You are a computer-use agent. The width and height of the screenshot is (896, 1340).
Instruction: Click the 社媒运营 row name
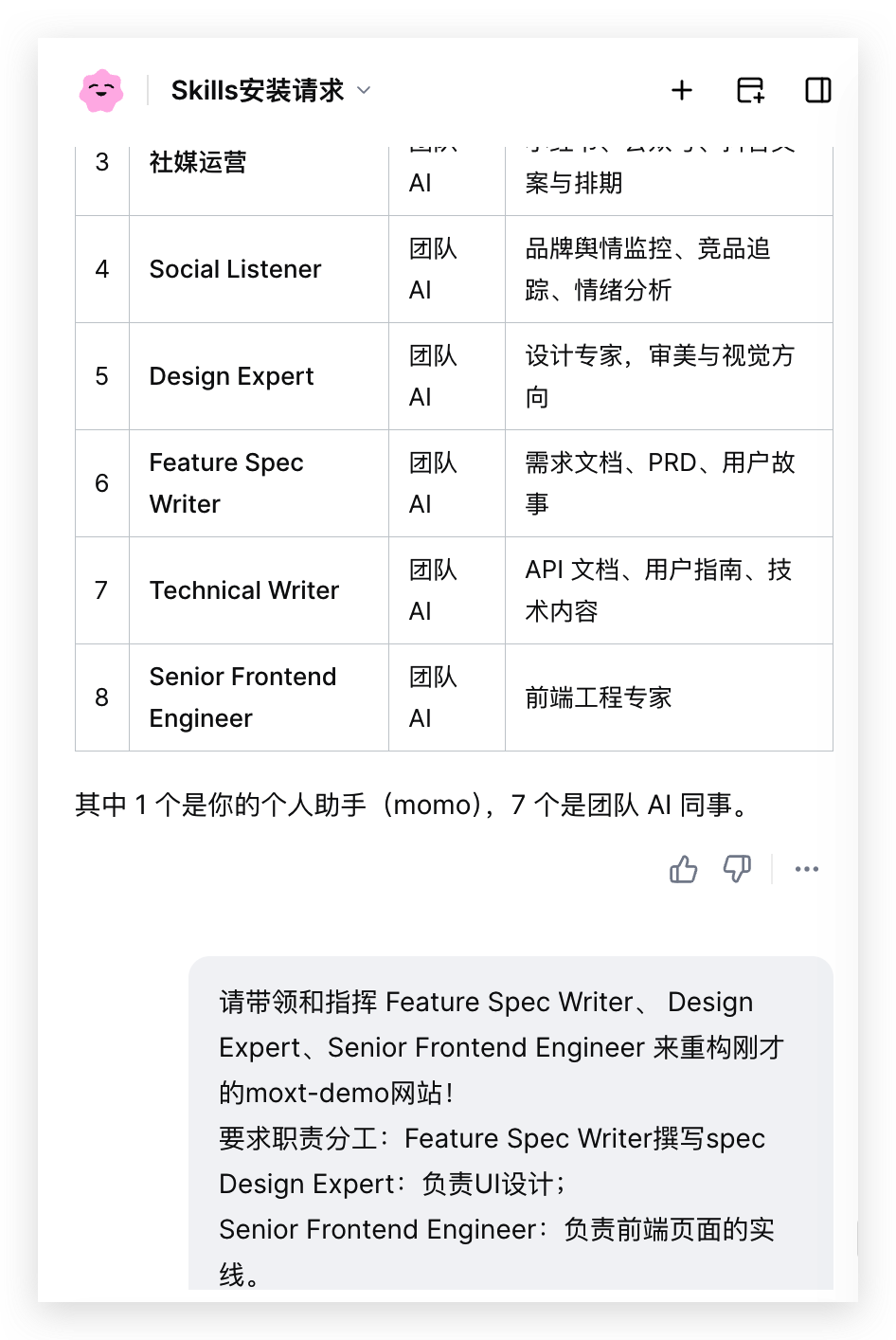198,162
